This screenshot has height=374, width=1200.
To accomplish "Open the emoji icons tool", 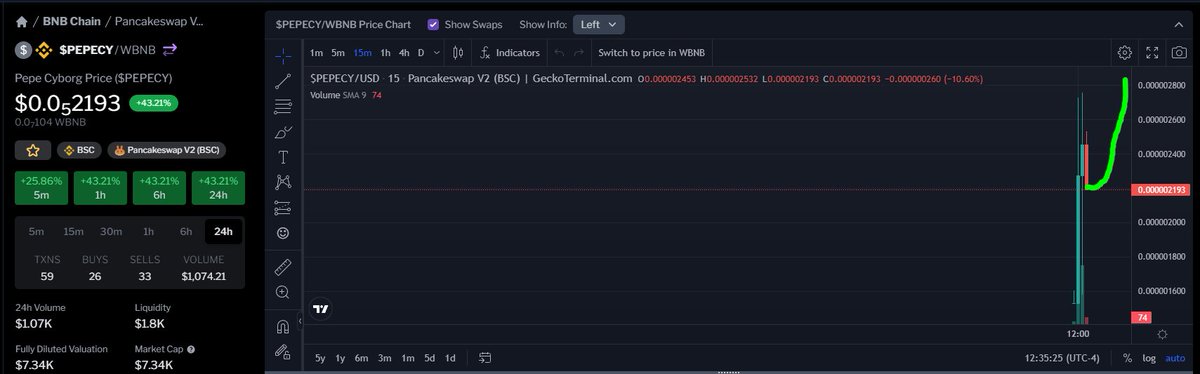I will pyautogui.click(x=283, y=233).
